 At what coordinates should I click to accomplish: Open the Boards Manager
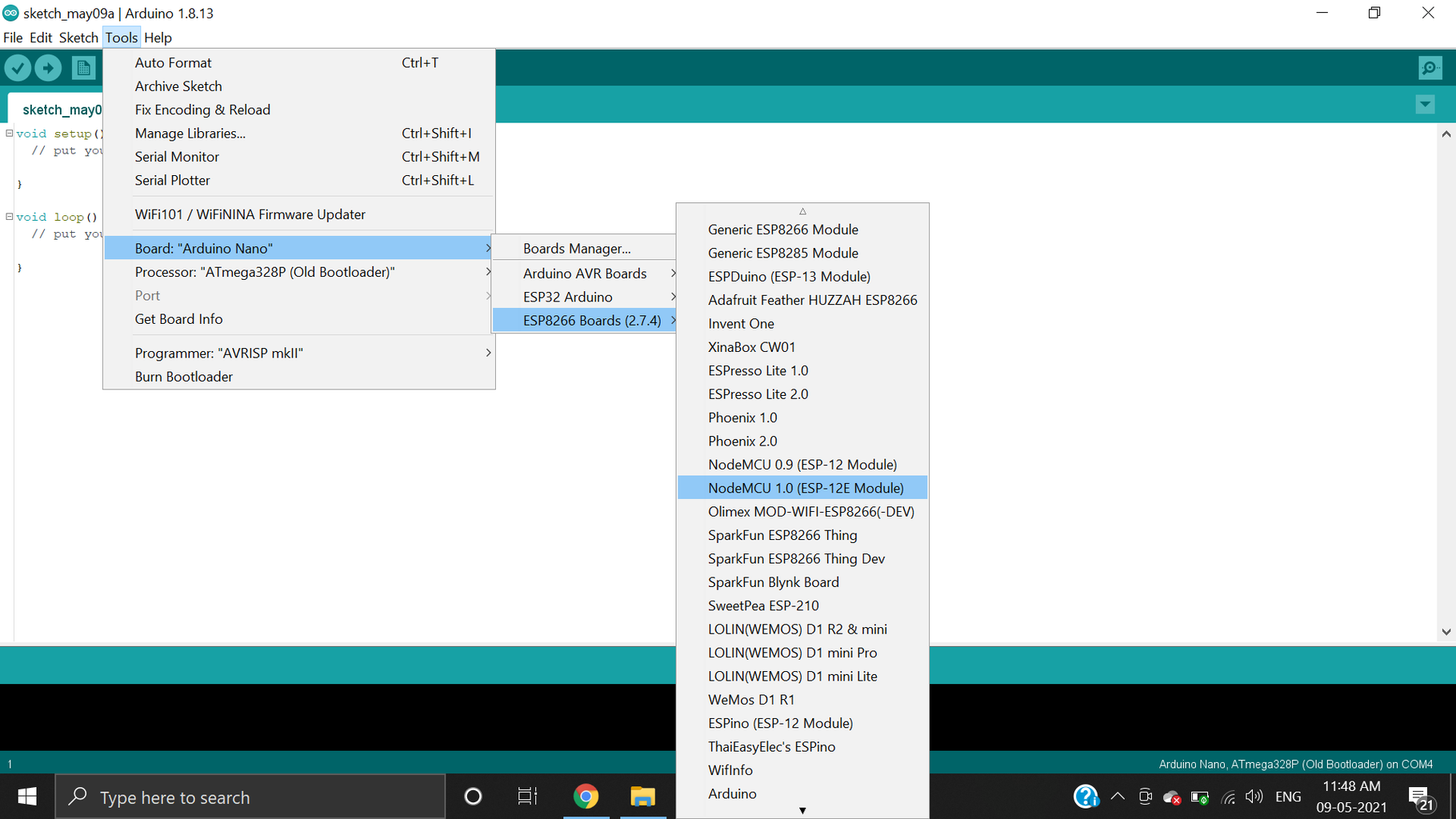tap(578, 248)
